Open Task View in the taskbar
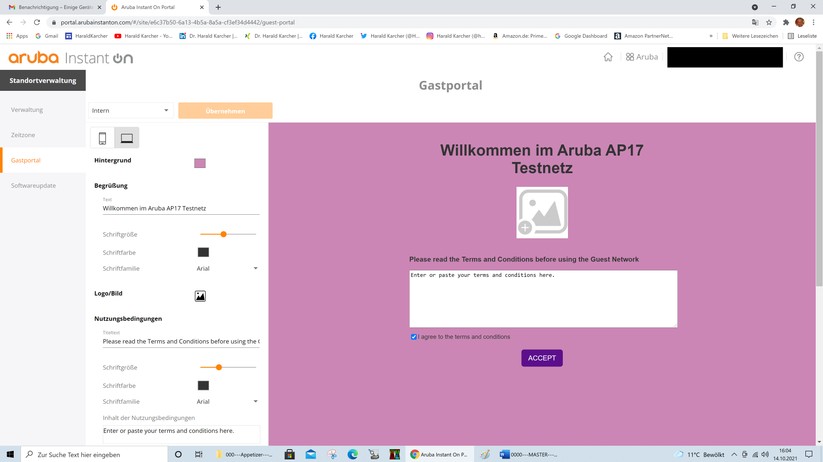The image size is (823, 462). click(x=198, y=454)
